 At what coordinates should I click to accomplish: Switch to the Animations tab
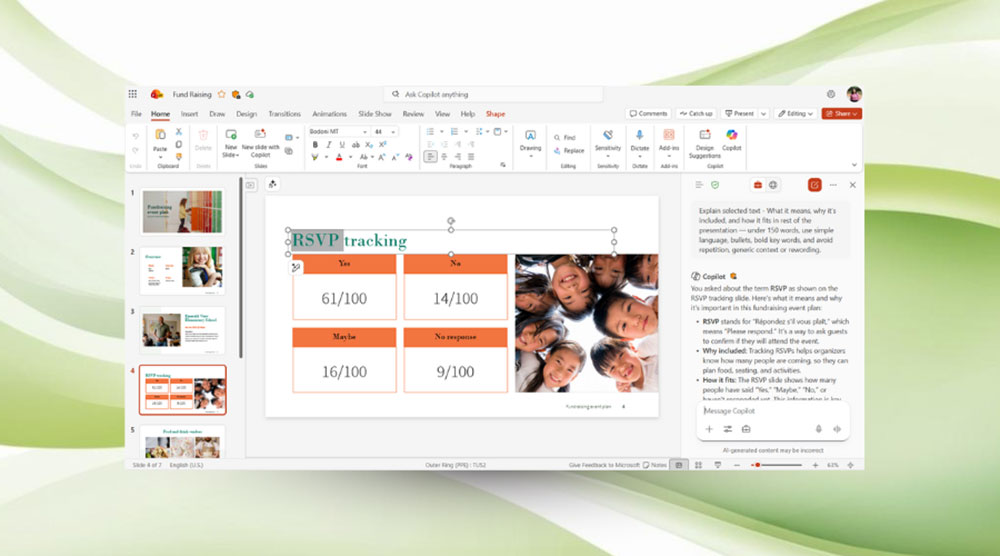(x=329, y=114)
